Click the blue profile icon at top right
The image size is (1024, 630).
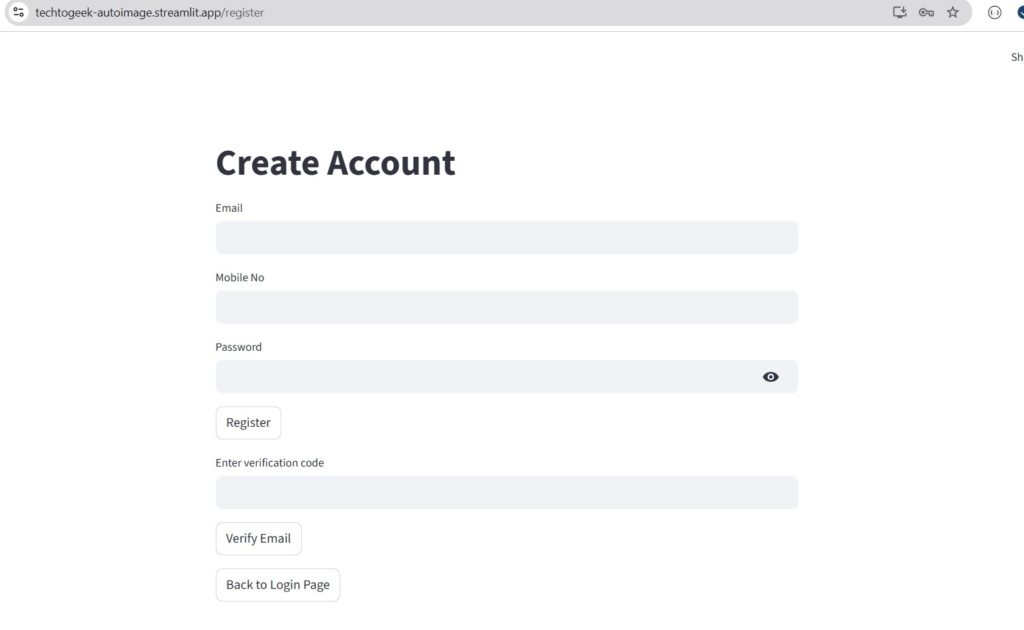[1020, 12]
